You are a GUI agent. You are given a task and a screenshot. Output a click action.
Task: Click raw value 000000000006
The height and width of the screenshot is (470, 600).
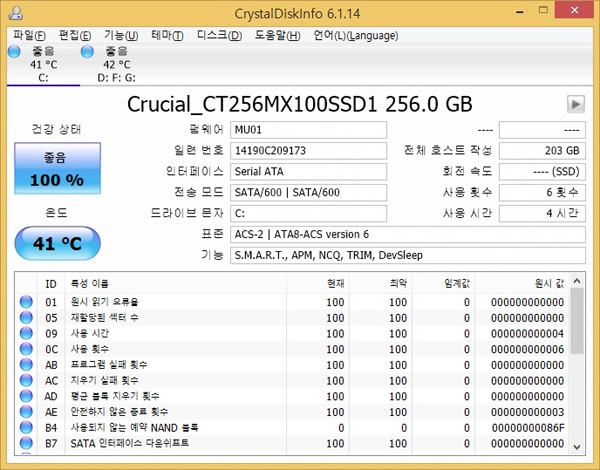point(527,349)
